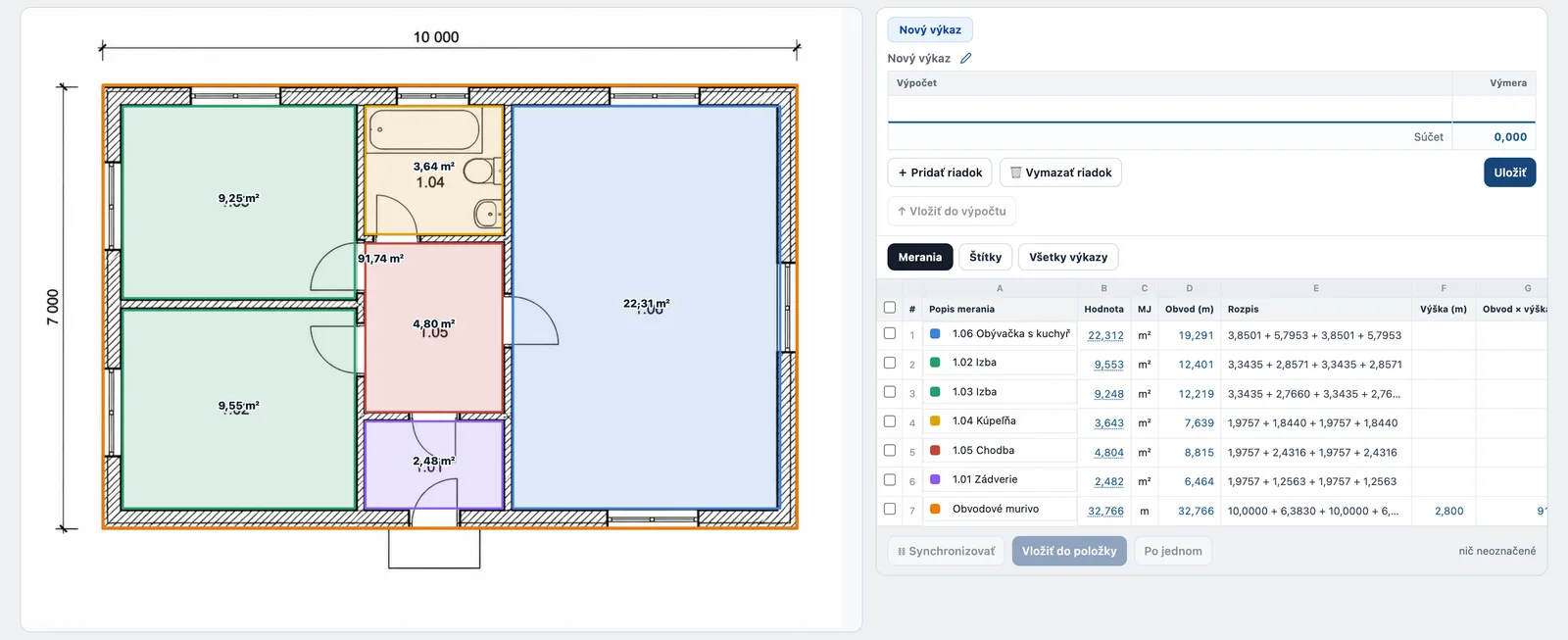This screenshot has width=1568, height=640.
Task: Click the pencil icon to rename Nový výkaz
Action: 965,58
